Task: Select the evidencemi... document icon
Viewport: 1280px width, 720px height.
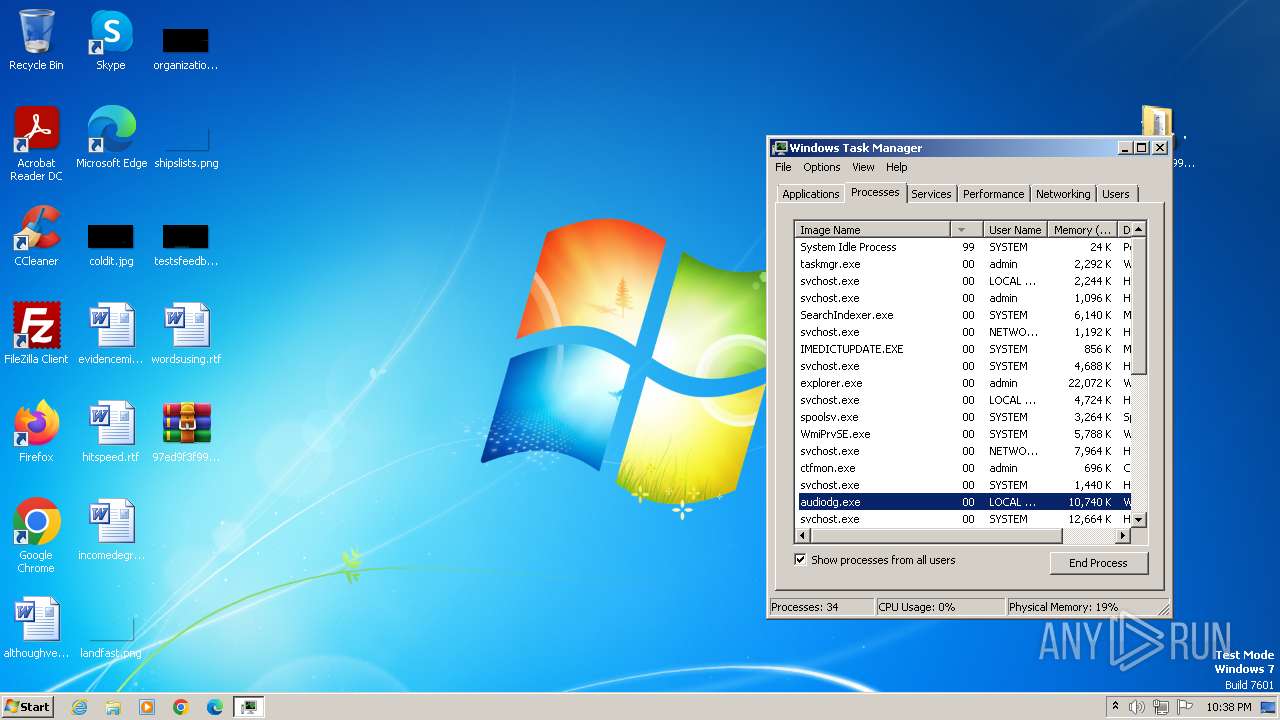Action: click(x=111, y=334)
